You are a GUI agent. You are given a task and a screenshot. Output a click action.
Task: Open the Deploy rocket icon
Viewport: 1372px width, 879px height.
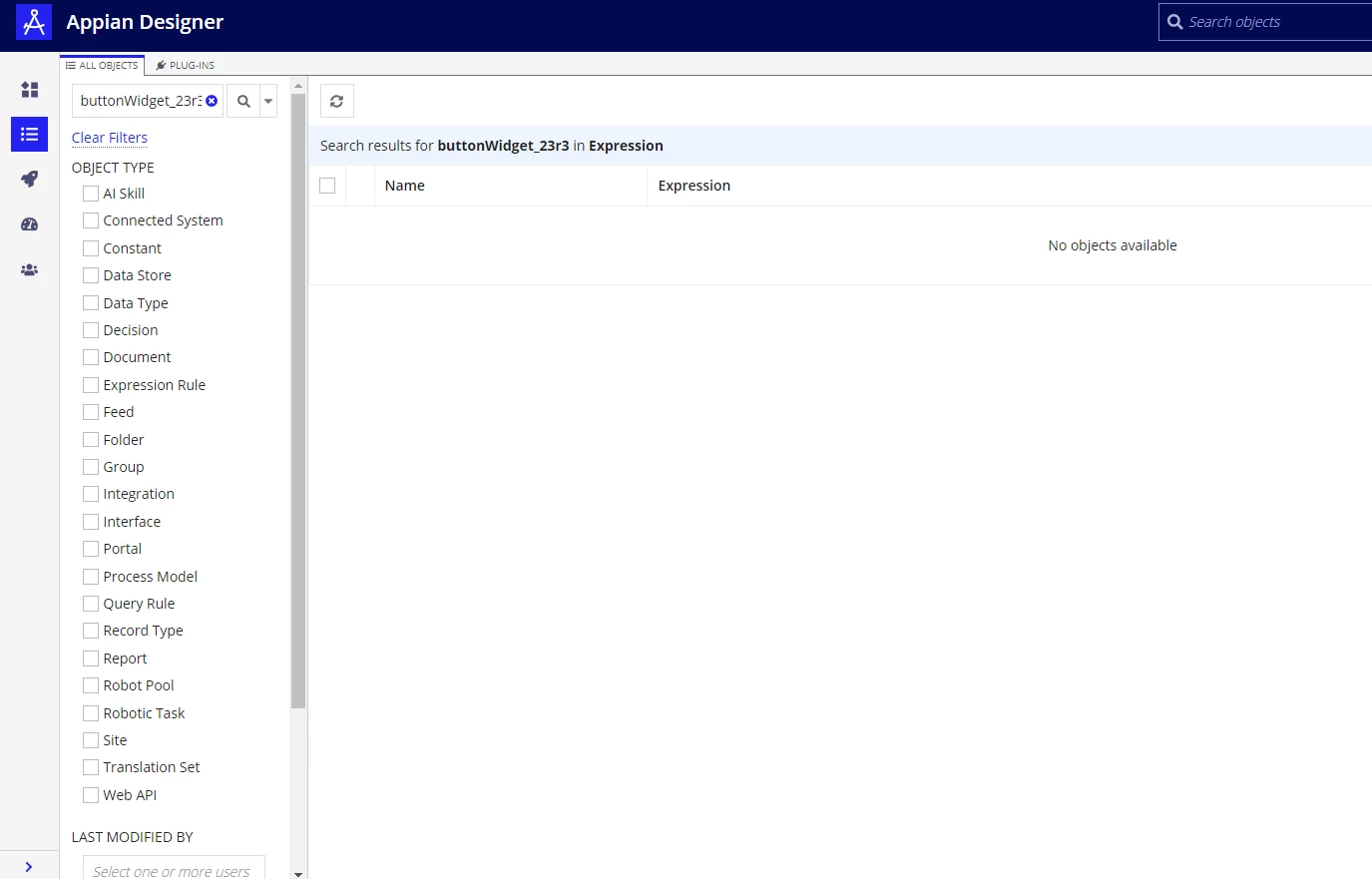pyautogui.click(x=30, y=179)
